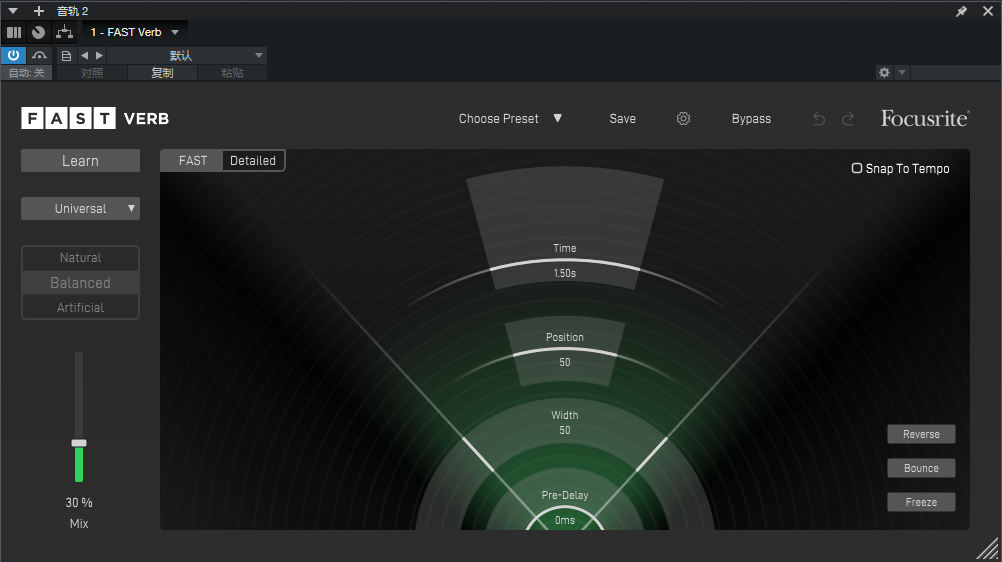This screenshot has width=1002, height=562.
Task: Expand the 1 - FAST Verb plugin dropdown
Action: pyautogui.click(x=175, y=32)
